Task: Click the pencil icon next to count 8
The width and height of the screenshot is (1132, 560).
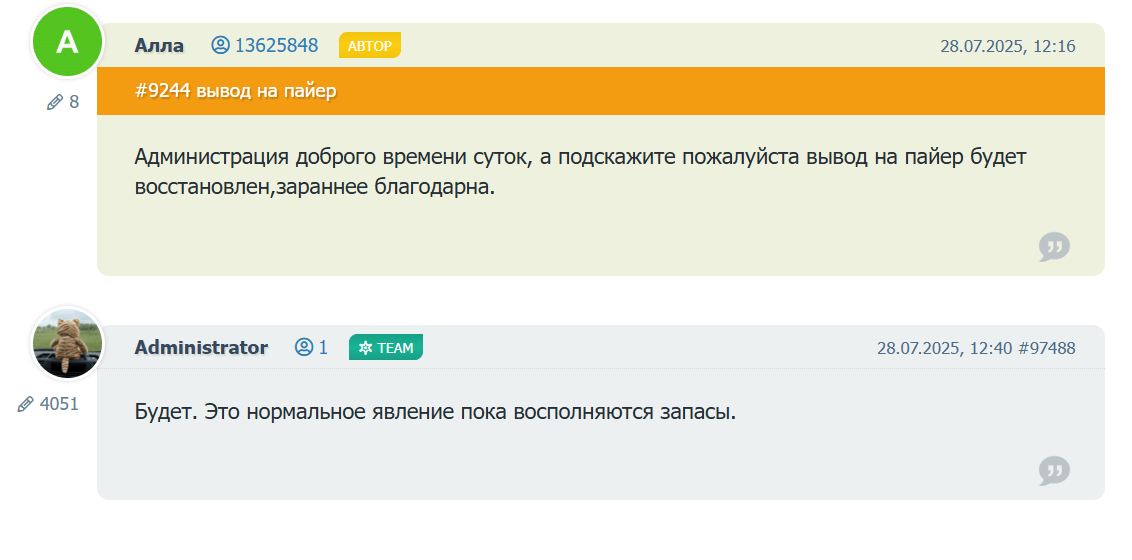Action: tap(55, 102)
